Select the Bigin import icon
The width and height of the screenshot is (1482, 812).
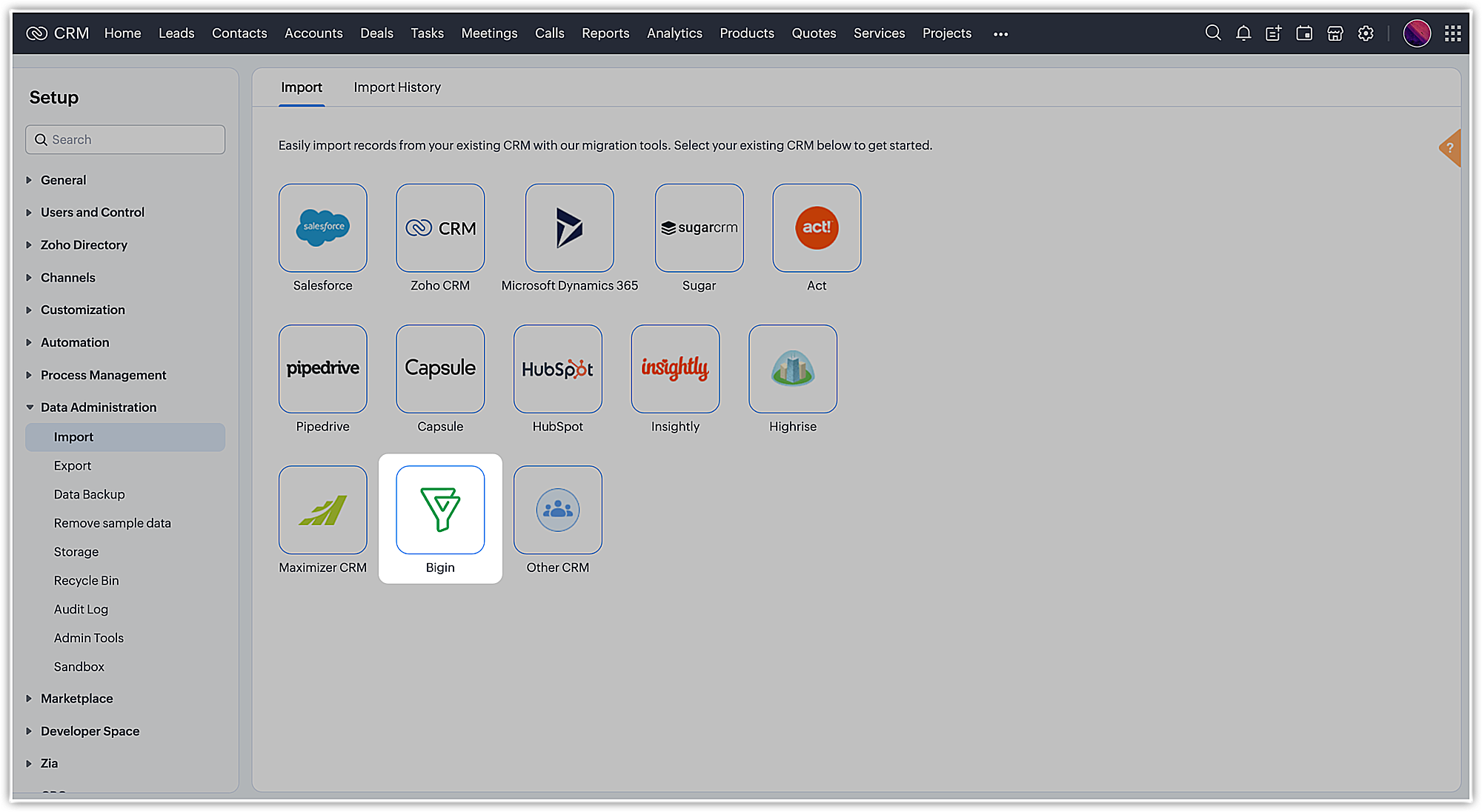pyautogui.click(x=440, y=510)
